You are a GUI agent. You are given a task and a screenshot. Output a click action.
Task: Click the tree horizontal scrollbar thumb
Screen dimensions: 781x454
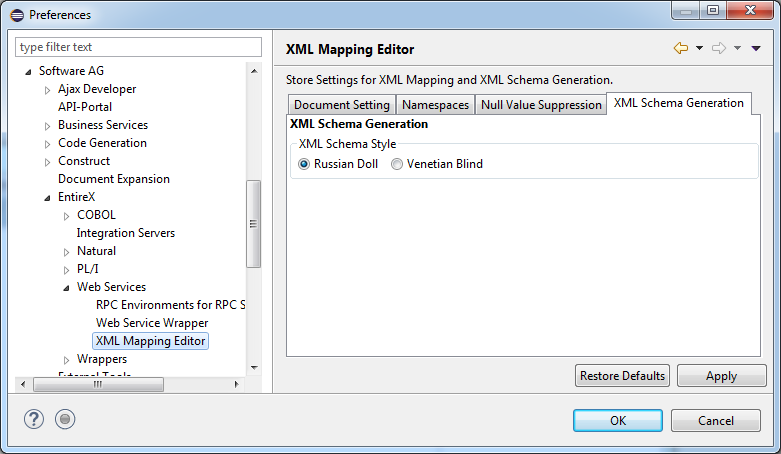point(98,384)
